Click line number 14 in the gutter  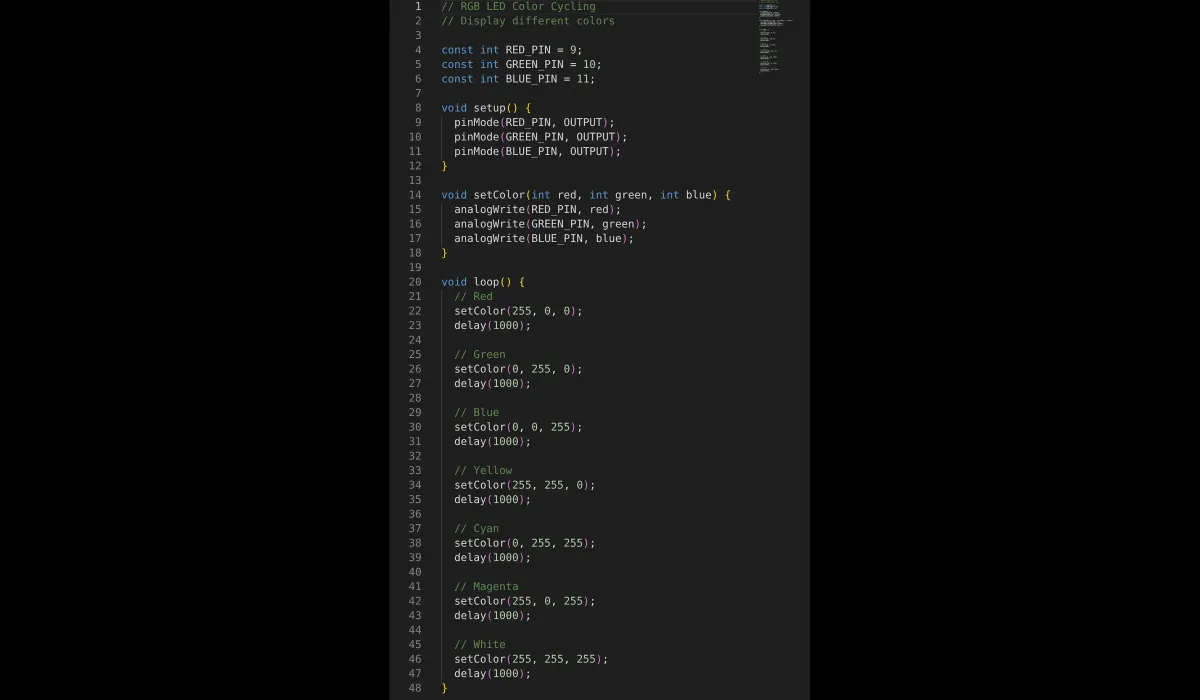click(x=415, y=195)
